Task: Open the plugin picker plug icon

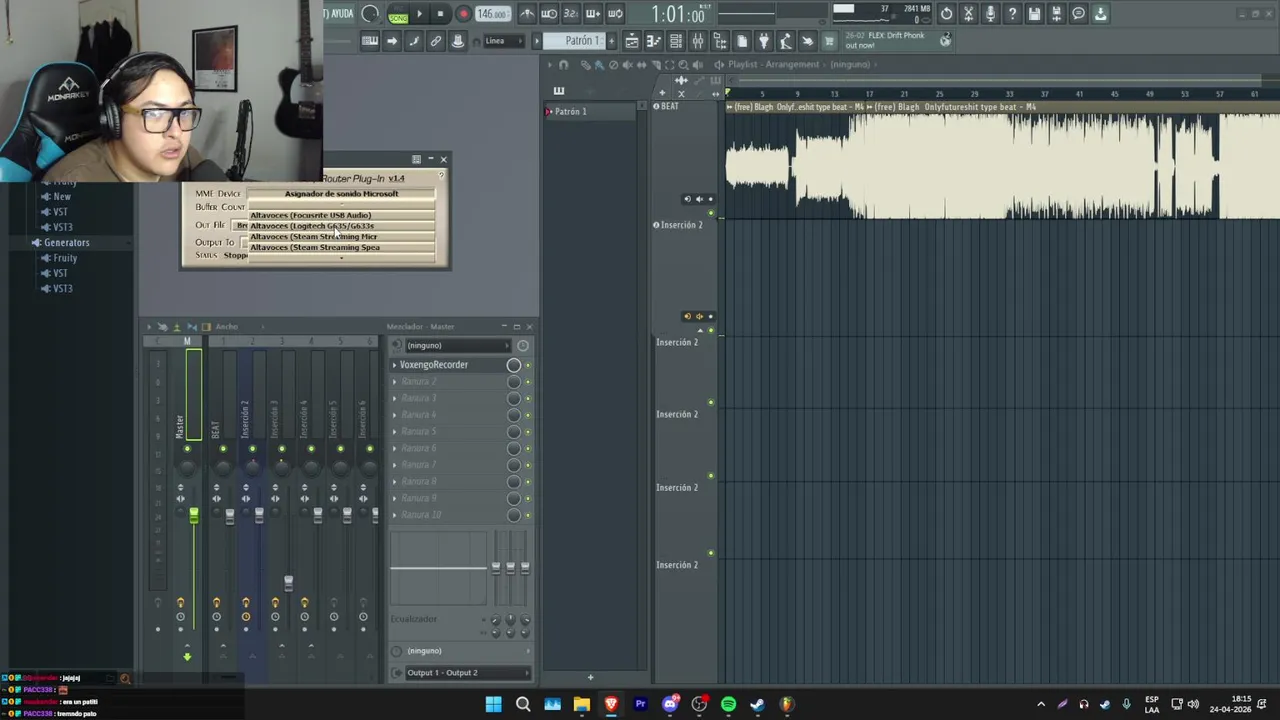Action: [x=764, y=41]
